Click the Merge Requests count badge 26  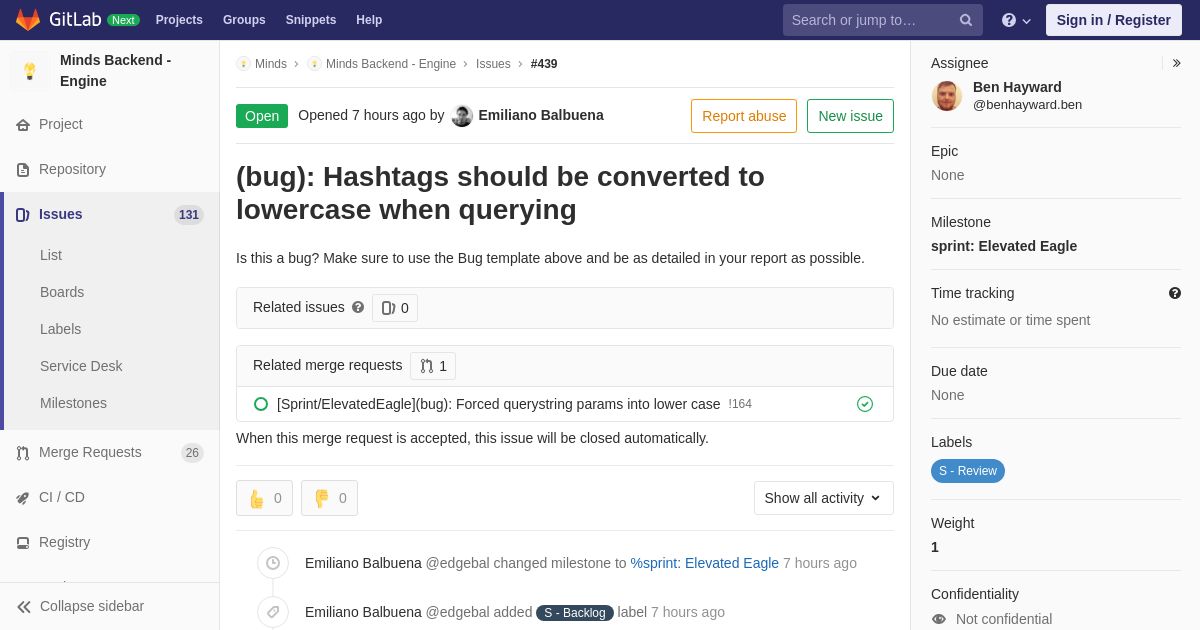coord(192,453)
